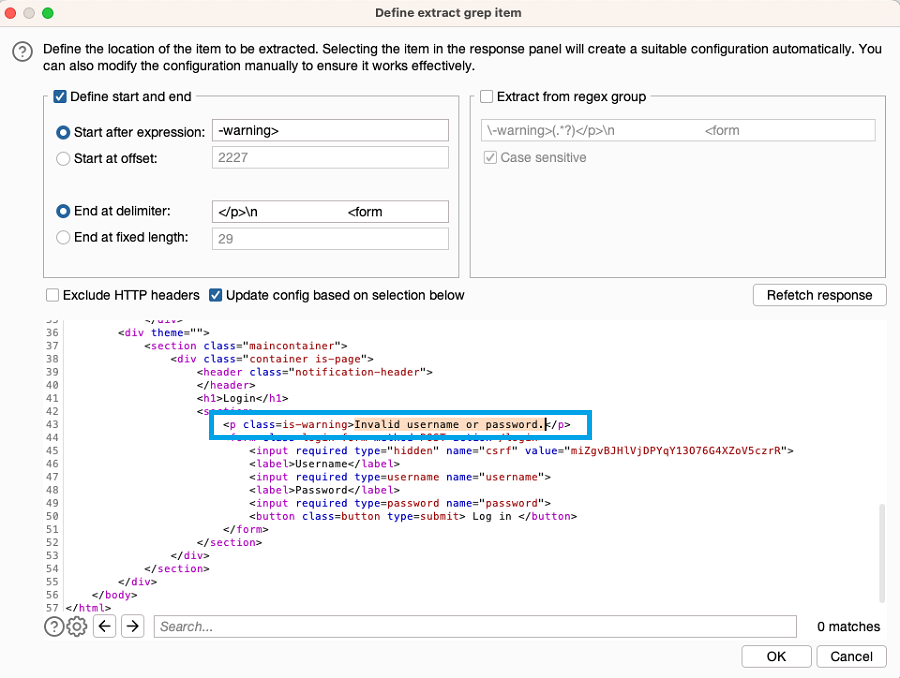Open the dialog help icon beside the description
Screen dimensions: 900x678
coord(22,52)
